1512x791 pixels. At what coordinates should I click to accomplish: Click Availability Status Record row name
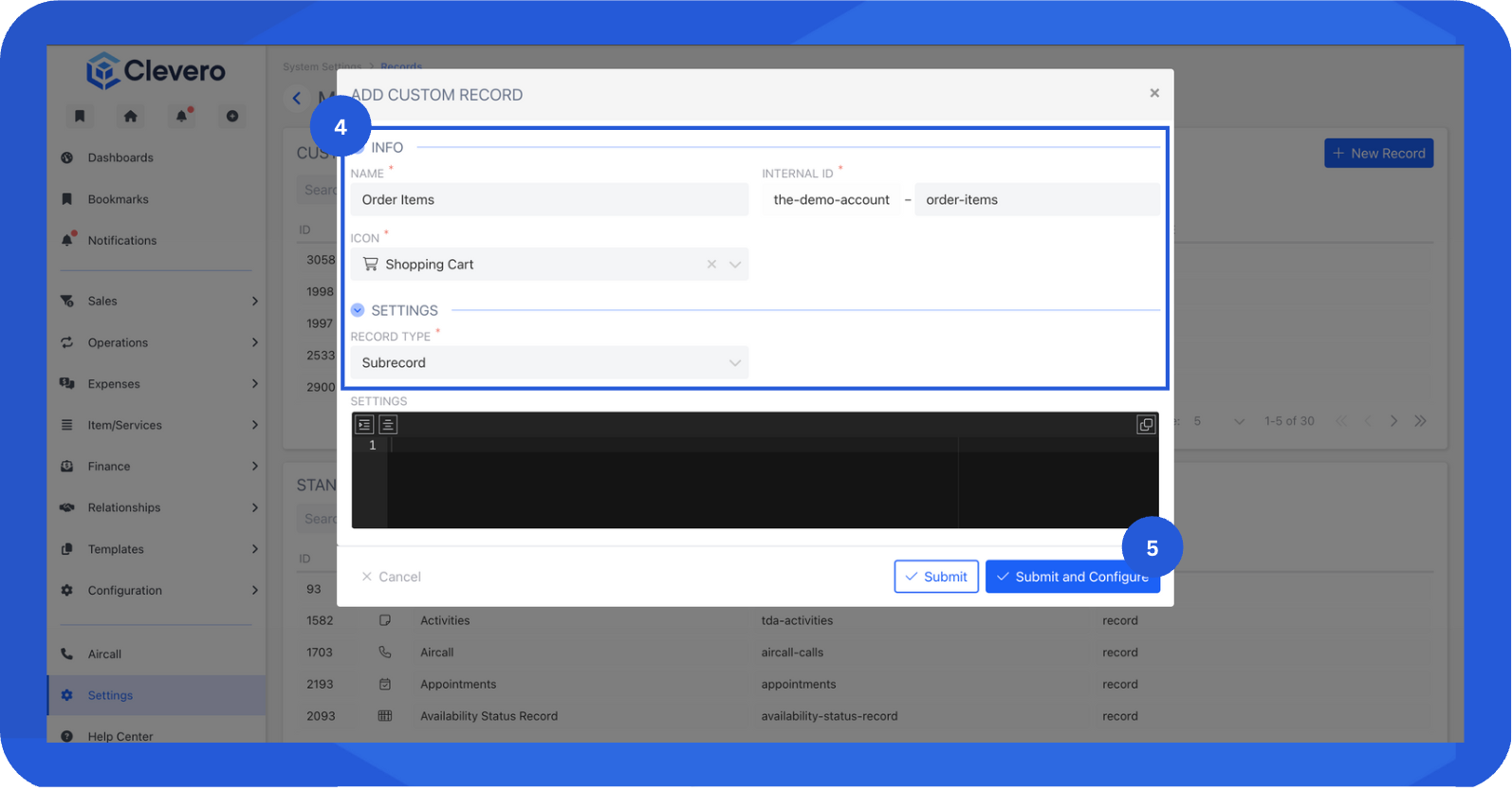point(489,716)
